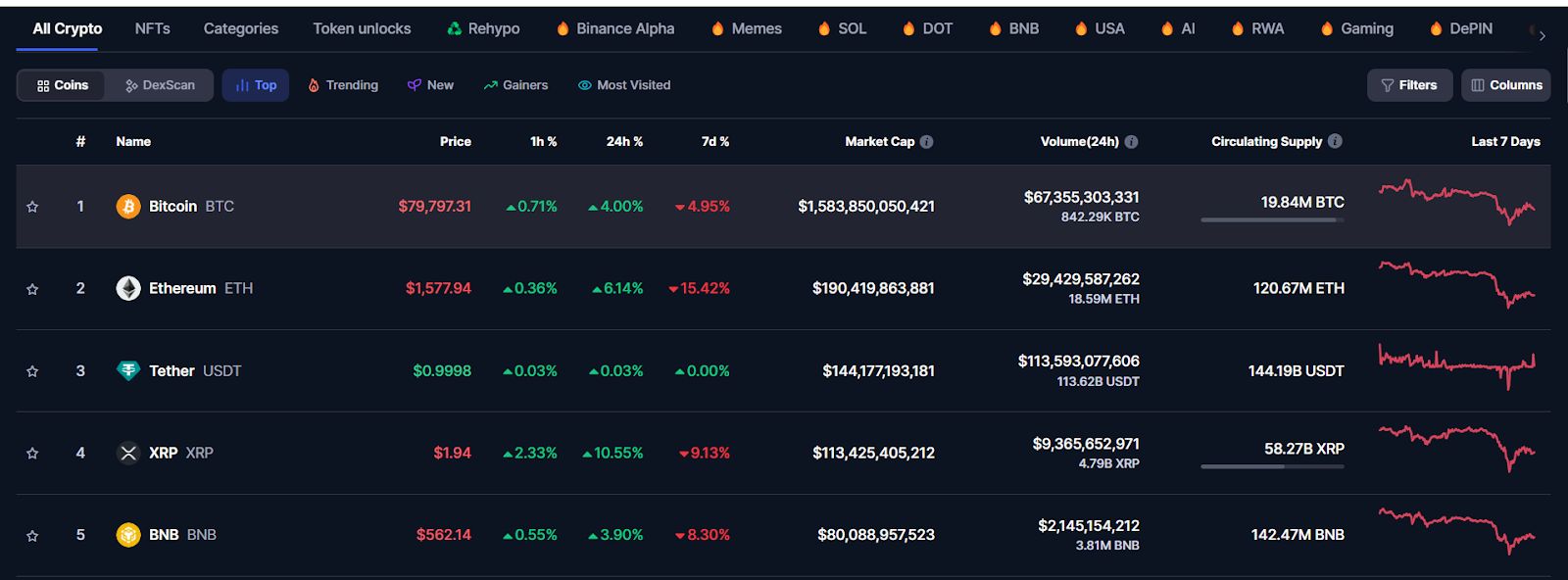This screenshot has height=580, width=1568.
Task: Toggle the BNB watchlist star
Action: (32, 536)
